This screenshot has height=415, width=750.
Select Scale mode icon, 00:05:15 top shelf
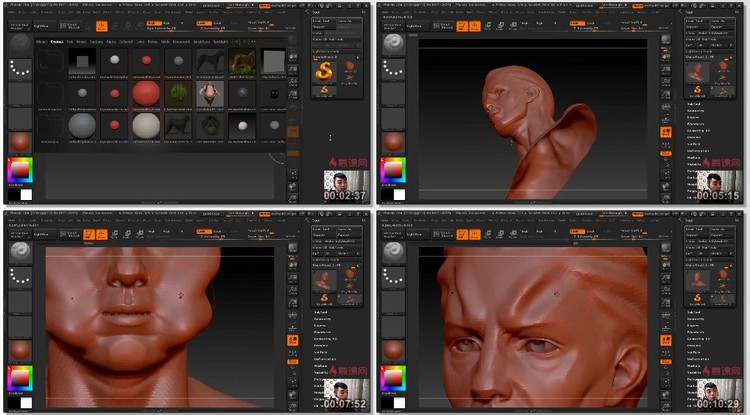(x=500, y=26)
